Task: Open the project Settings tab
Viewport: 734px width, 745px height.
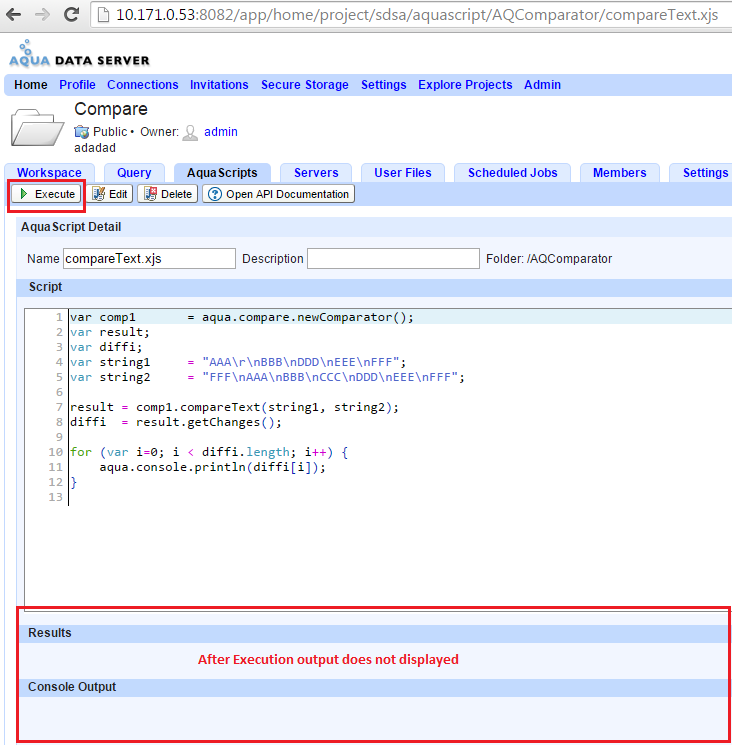Action: click(701, 172)
